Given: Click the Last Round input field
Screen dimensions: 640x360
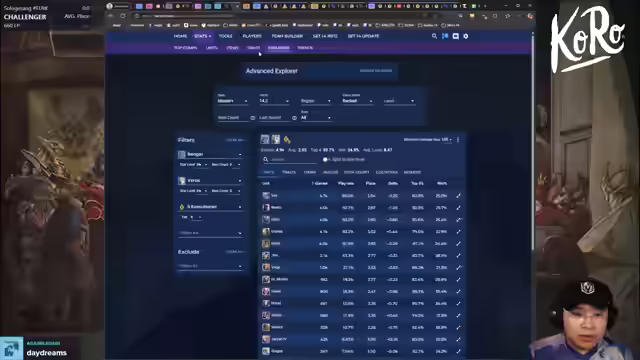Looking at the screenshot, I should 274,118.
